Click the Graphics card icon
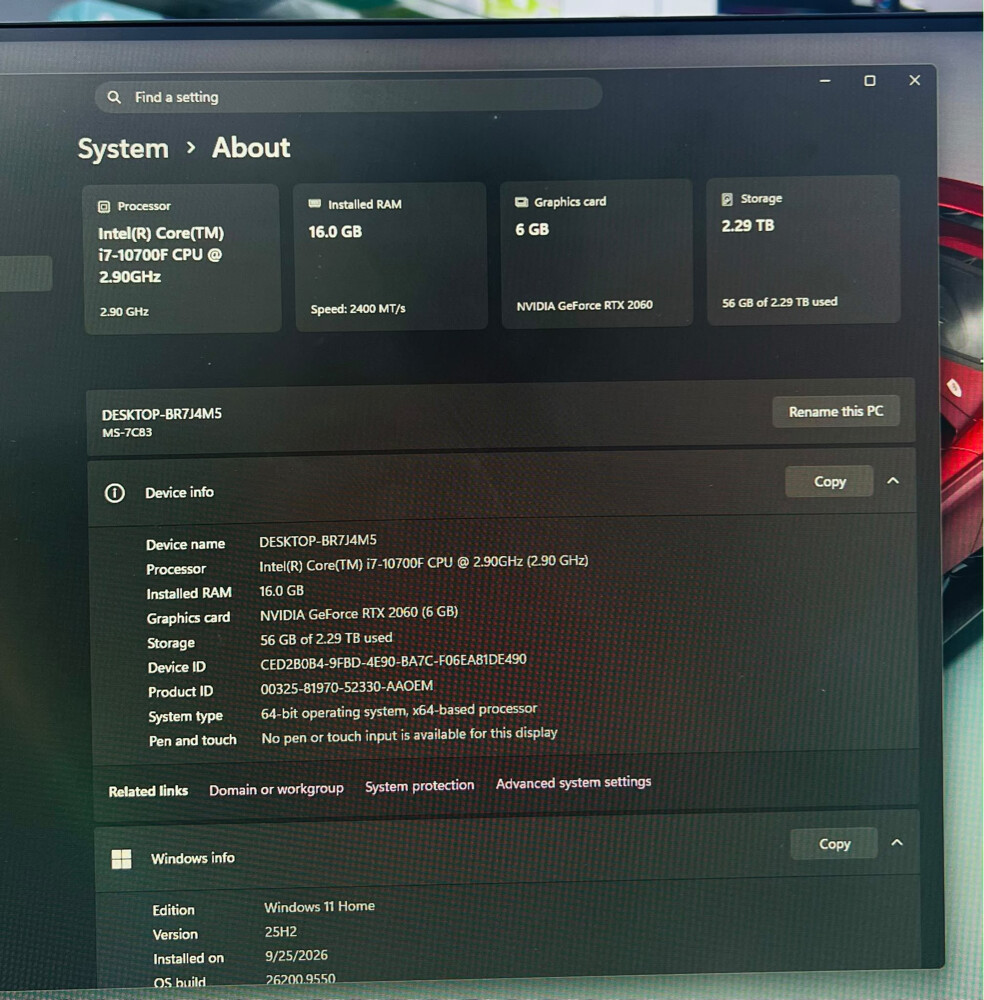984x1000 pixels. (521, 202)
